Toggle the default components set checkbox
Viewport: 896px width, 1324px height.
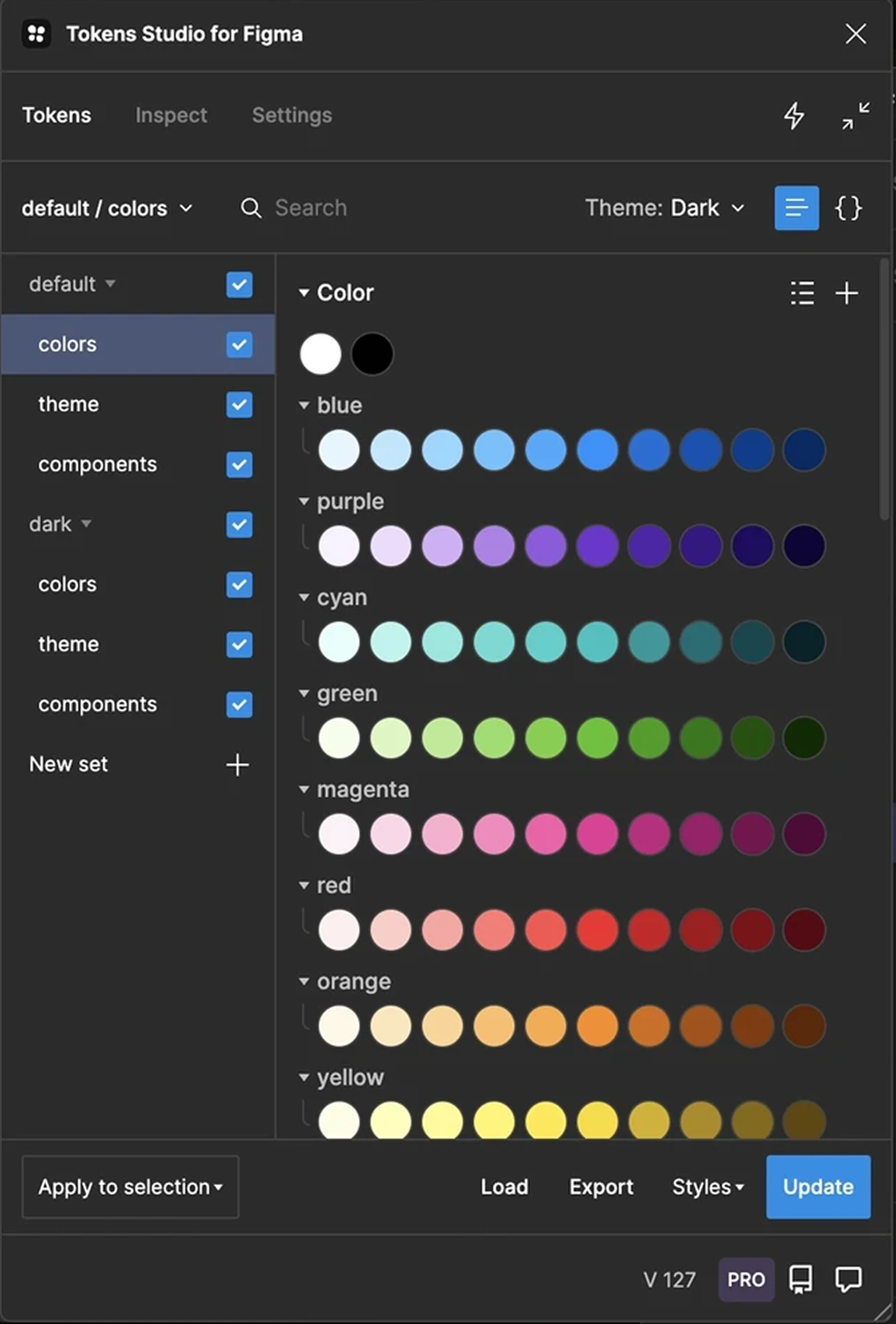[x=239, y=465]
